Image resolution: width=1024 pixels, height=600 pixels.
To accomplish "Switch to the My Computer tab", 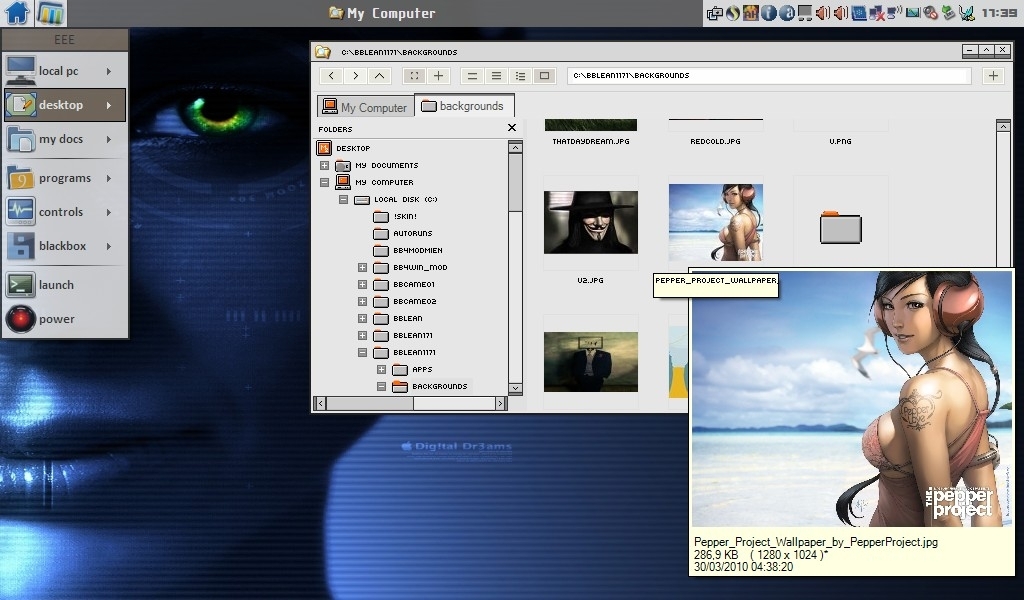I will tap(366, 106).
